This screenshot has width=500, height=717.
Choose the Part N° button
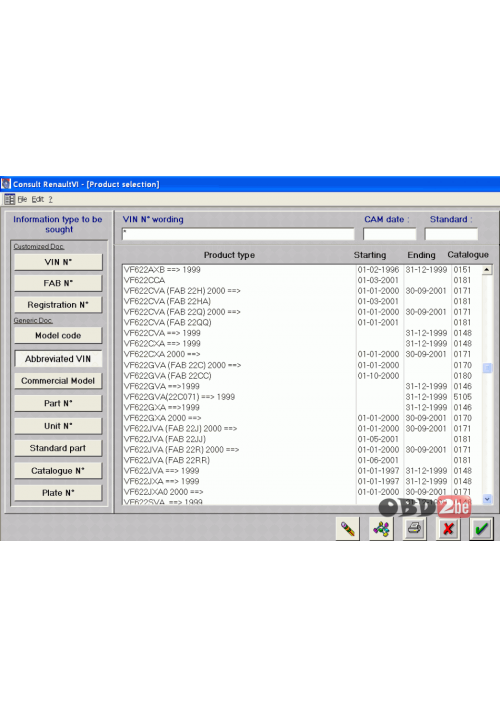[x=58, y=403]
